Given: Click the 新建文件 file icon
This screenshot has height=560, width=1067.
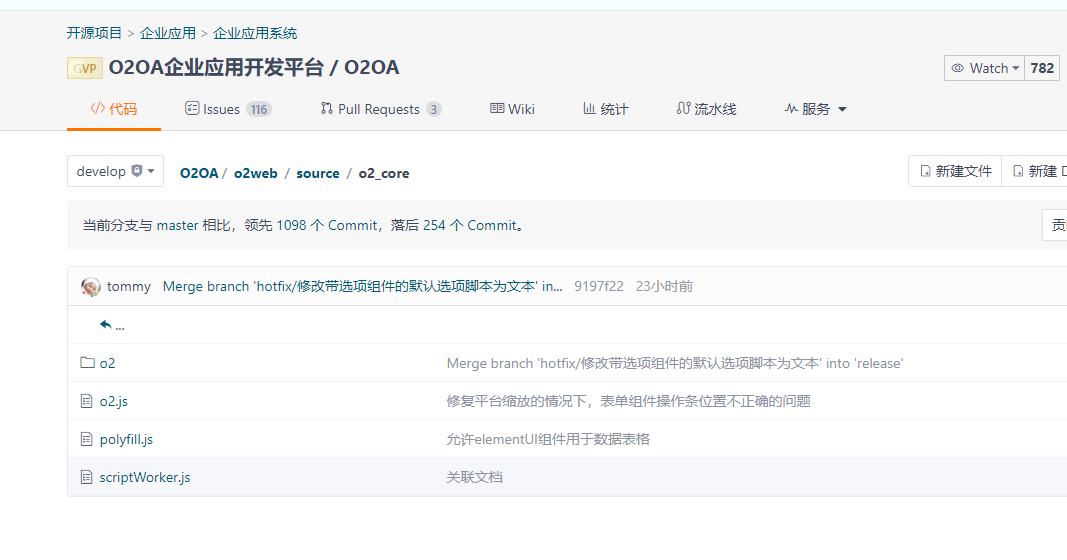Looking at the screenshot, I should pyautogui.click(x=925, y=171).
